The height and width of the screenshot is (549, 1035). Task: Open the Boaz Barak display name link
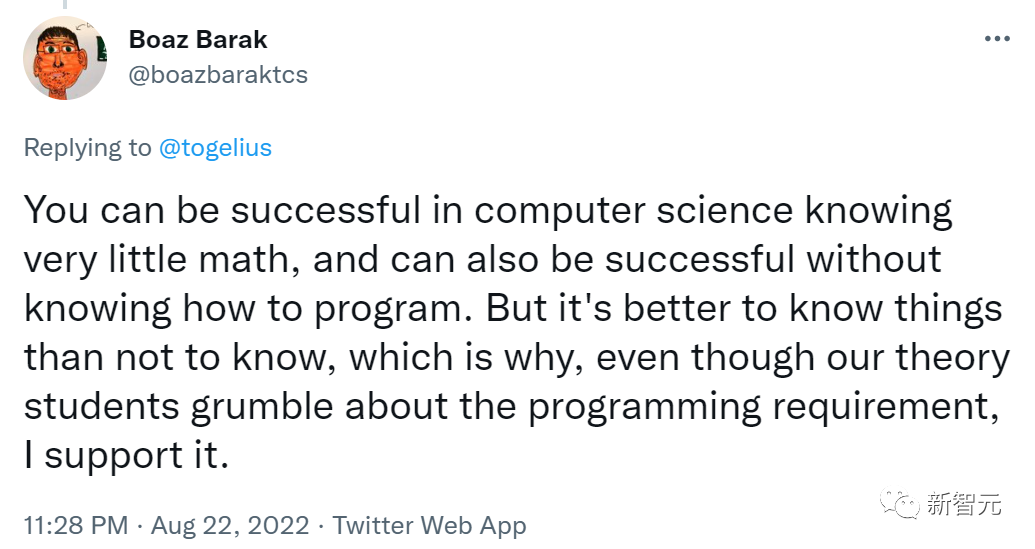point(198,40)
